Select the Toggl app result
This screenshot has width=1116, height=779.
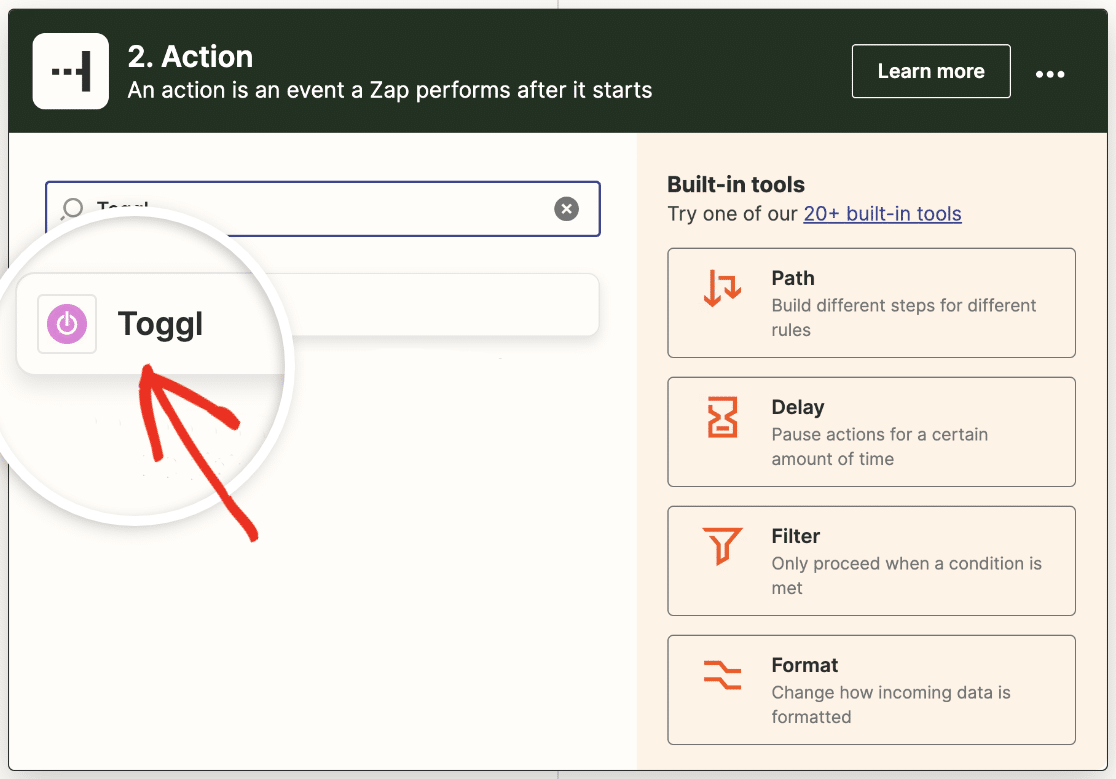307,324
